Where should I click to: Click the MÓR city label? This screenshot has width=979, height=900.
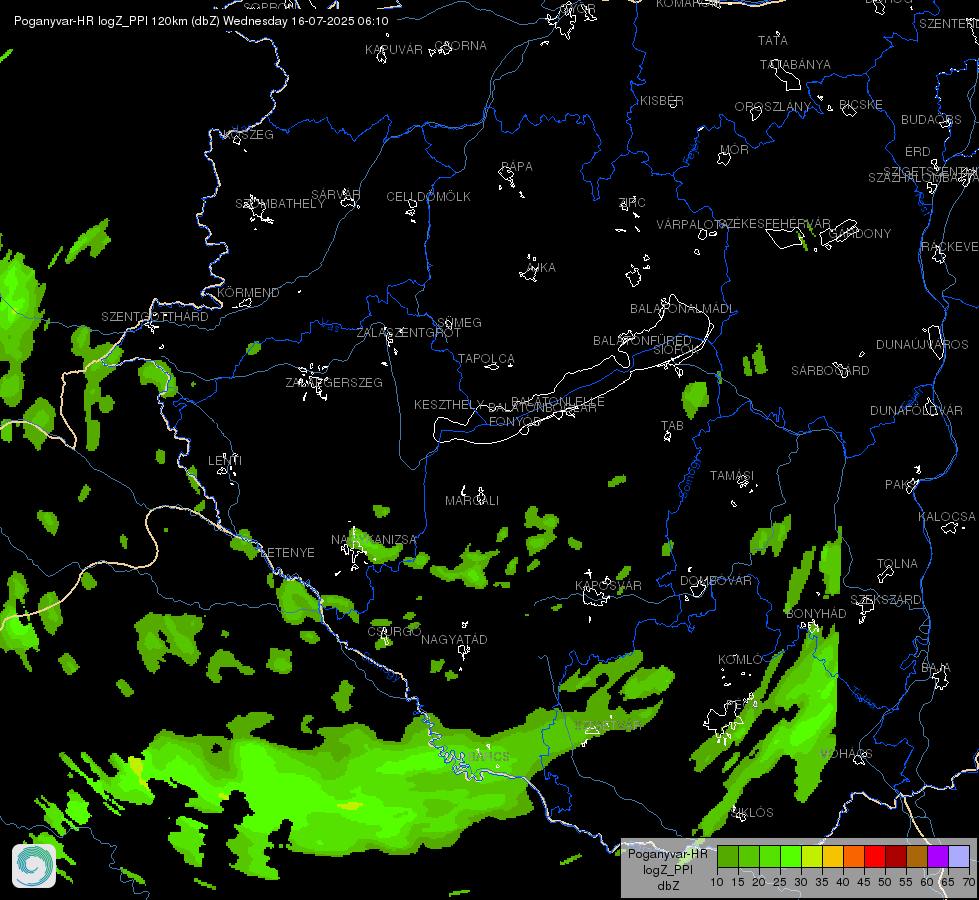(x=734, y=150)
